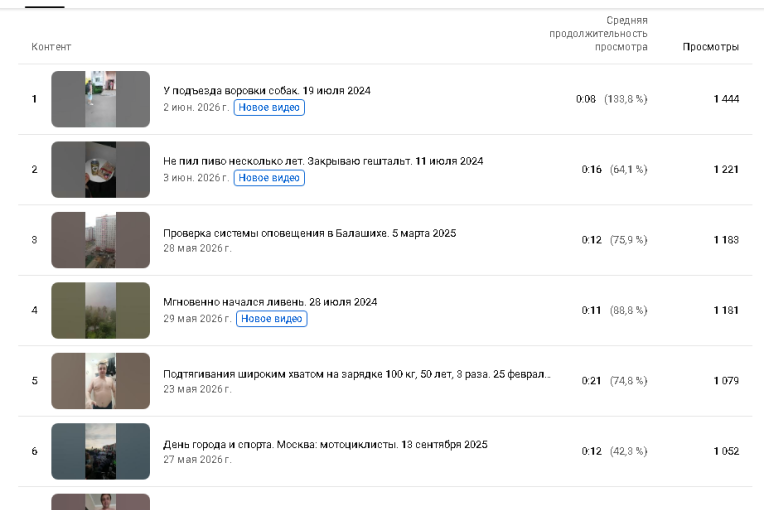The width and height of the screenshot is (764, 510).
Task: Open thumbnail of "Мгновенно начался ливень" video
Action: coord(100,310)
